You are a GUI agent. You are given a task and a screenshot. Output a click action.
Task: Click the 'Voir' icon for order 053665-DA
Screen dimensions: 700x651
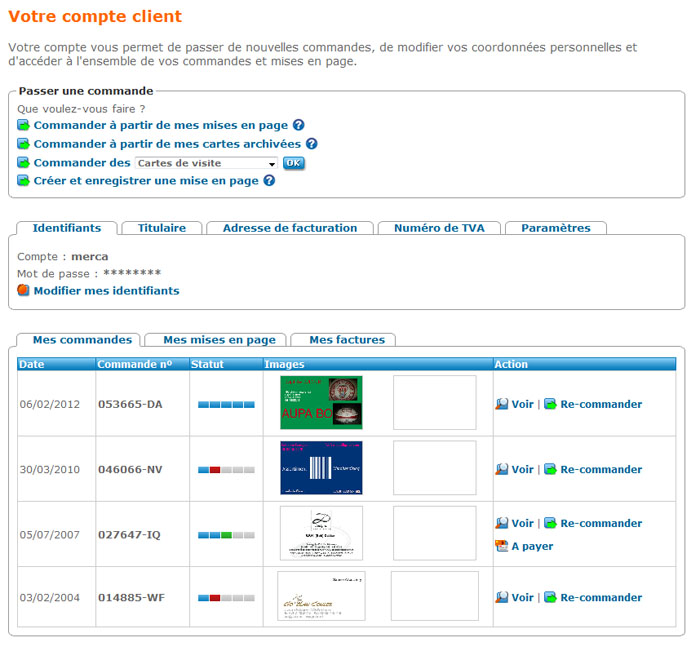[502, 405]
